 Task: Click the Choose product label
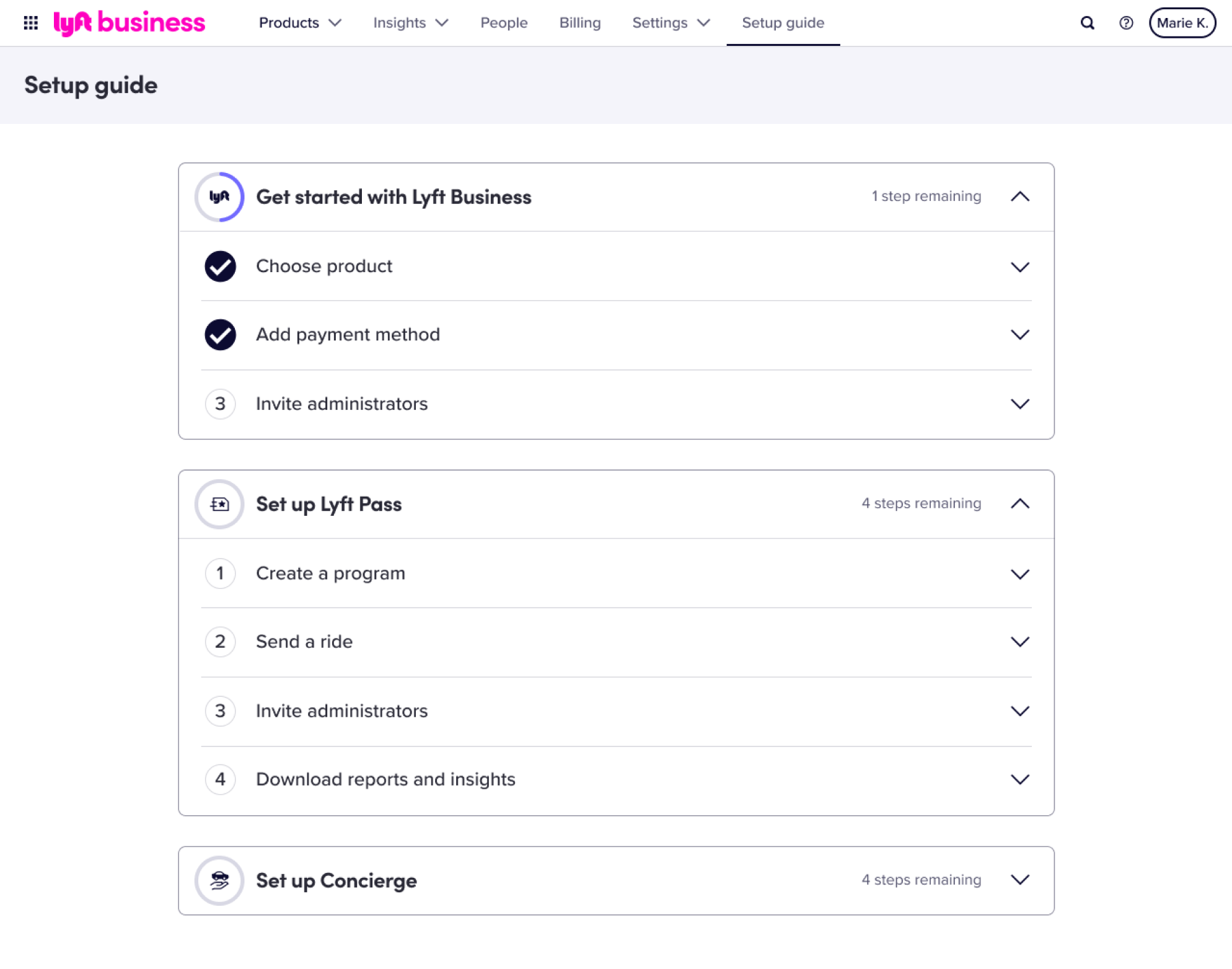click(324, 267)
